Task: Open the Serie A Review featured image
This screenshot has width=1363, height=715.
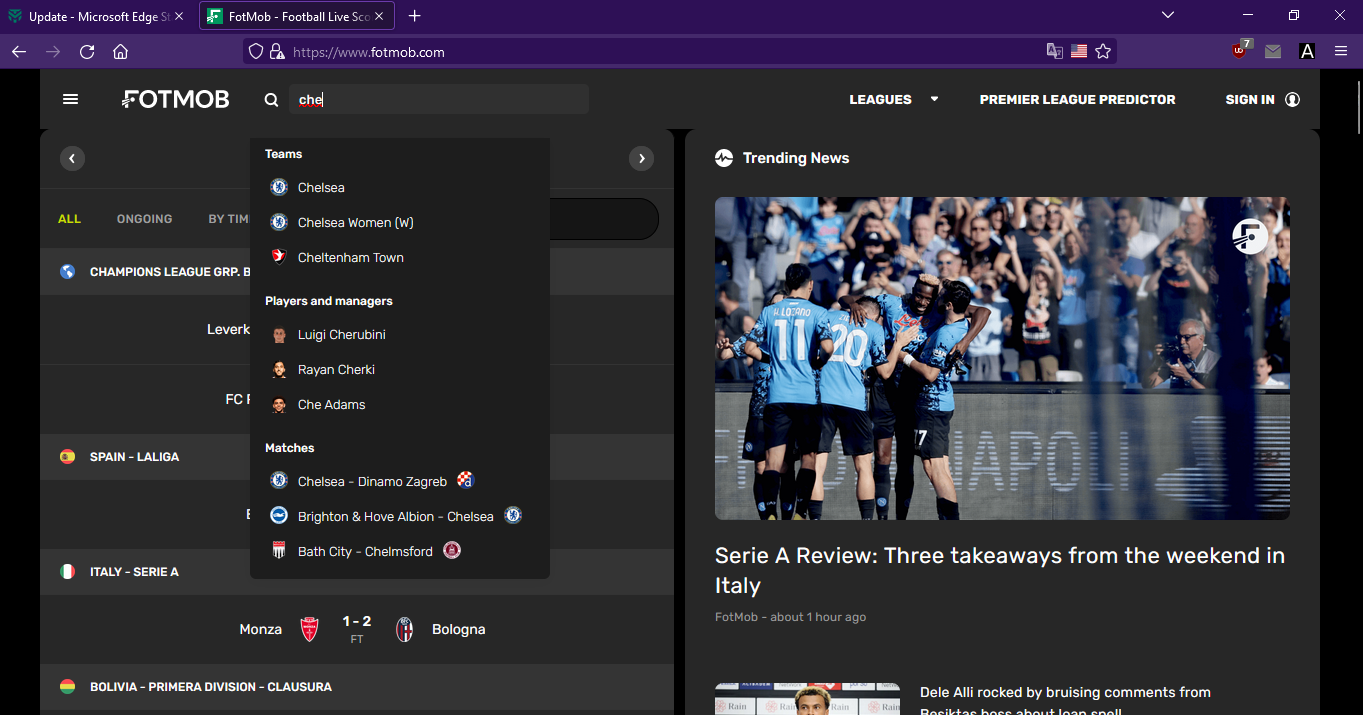Action: [1002, 358]
